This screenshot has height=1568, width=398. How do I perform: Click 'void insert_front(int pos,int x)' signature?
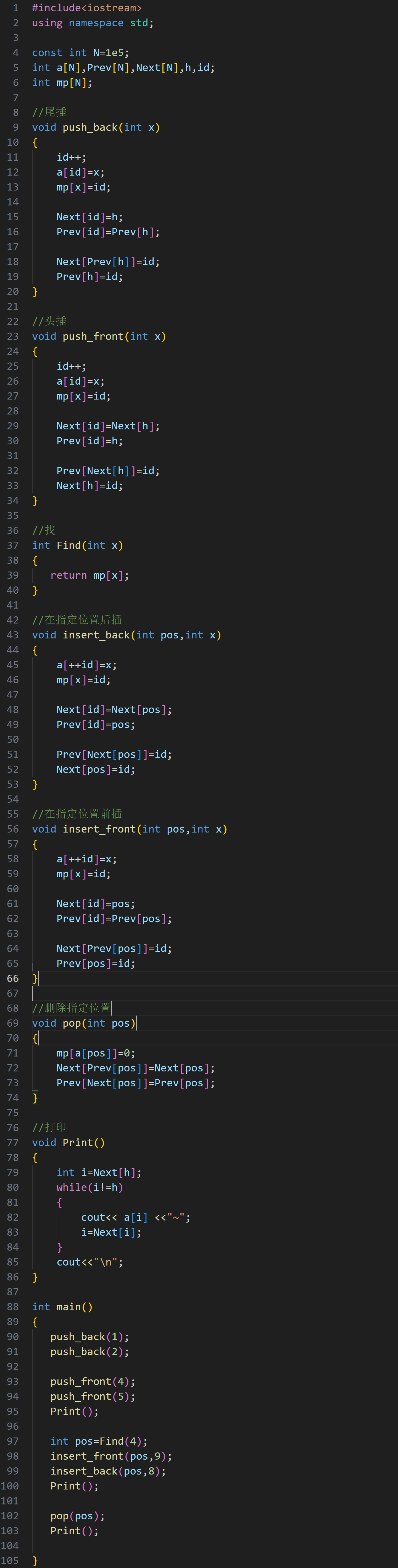[x=130, y=829]
